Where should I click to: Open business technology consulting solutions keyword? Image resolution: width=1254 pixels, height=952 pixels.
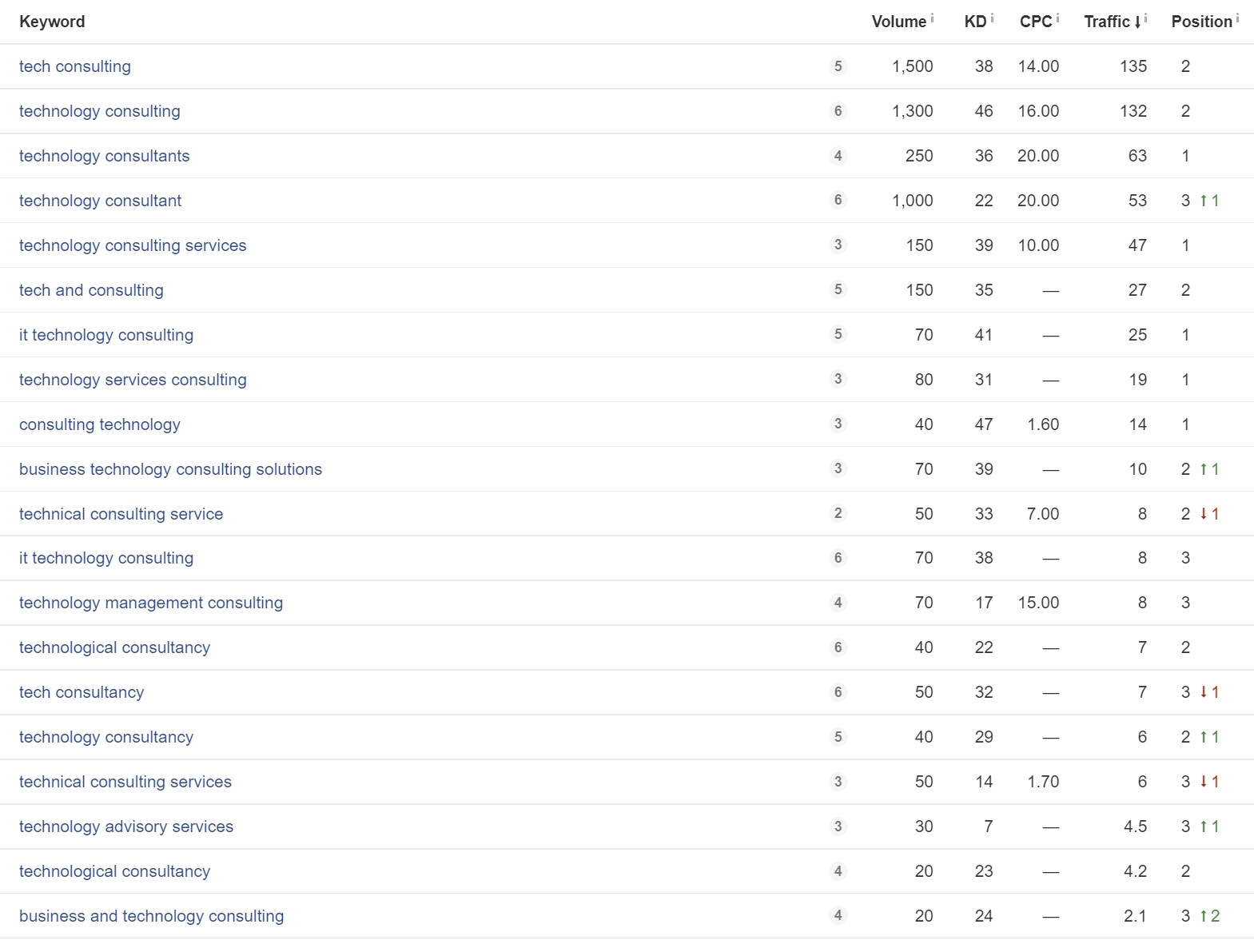170,469
